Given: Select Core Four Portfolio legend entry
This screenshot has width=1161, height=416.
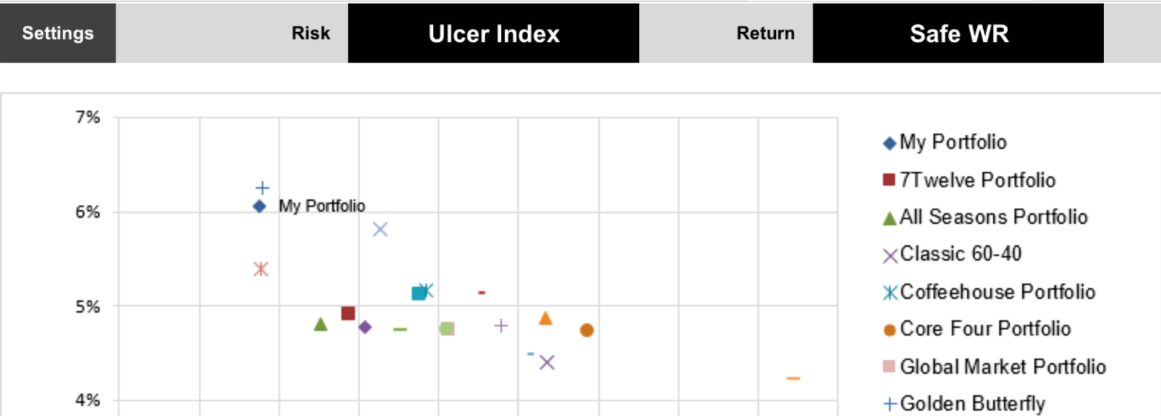Looking at the screenshot, I should click(x=985, y=329).
